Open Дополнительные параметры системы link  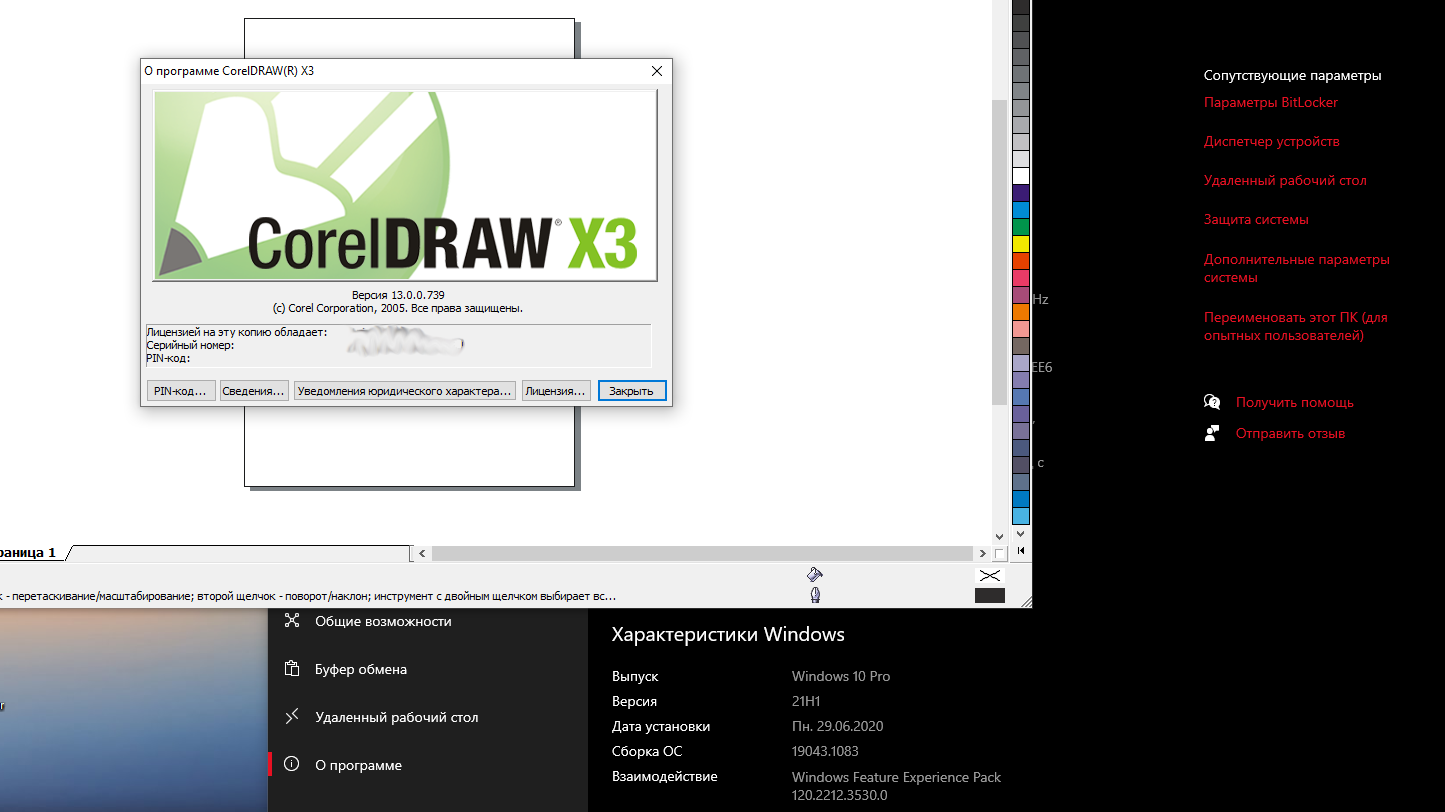pos(1297,268)
